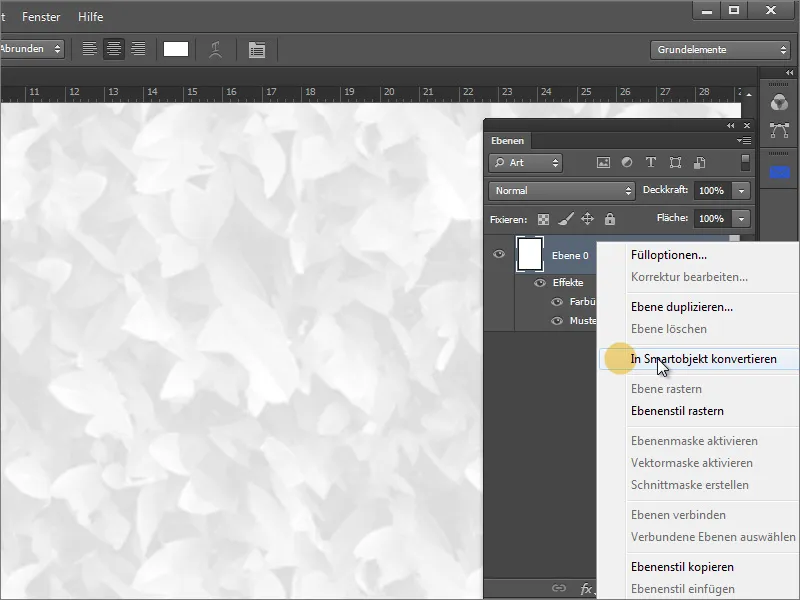
Task: Open the Fenster menu
Action: click(x=41, y=17)
